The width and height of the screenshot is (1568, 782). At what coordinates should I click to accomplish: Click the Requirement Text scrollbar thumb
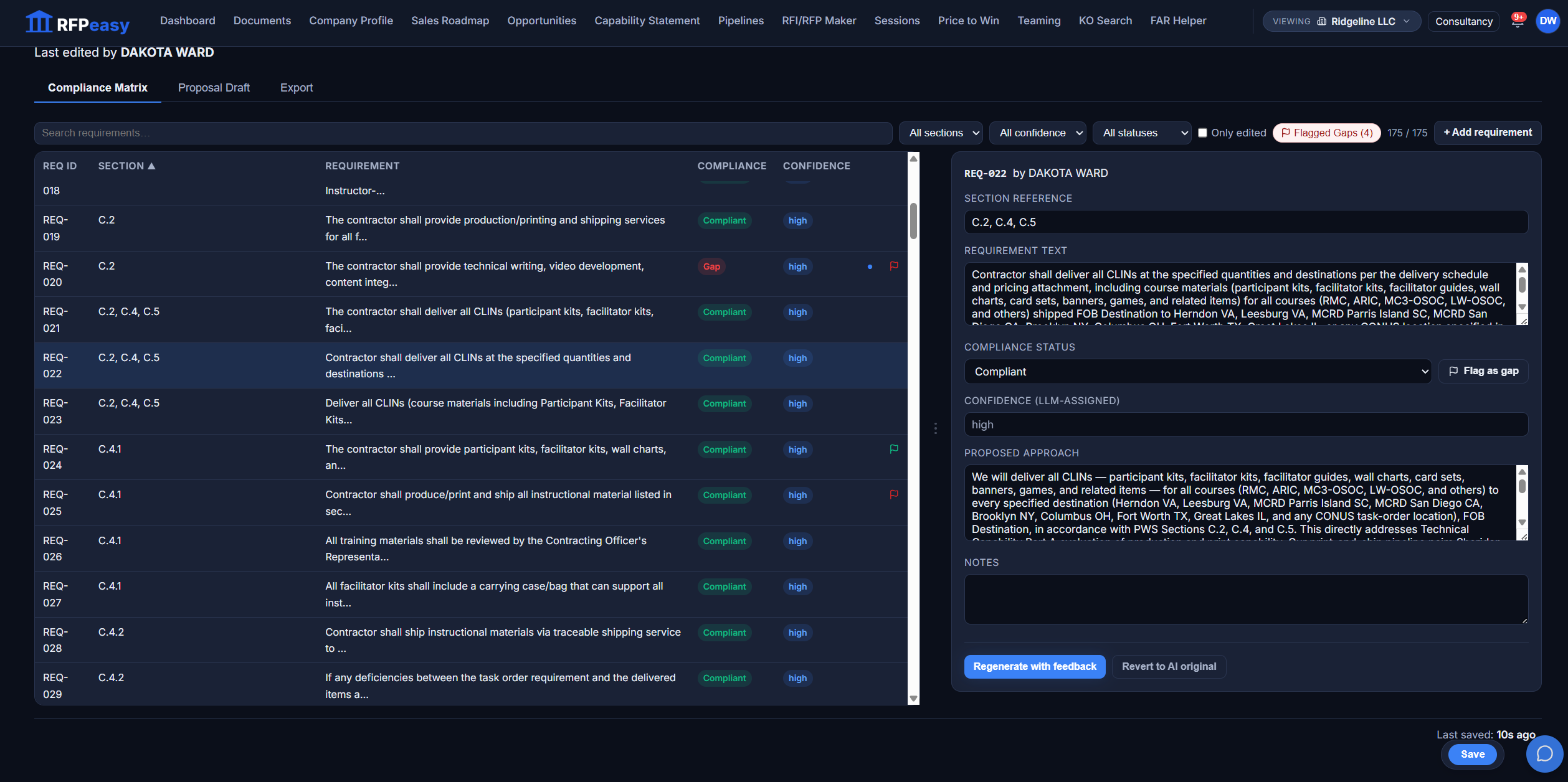pos(1522,285)
